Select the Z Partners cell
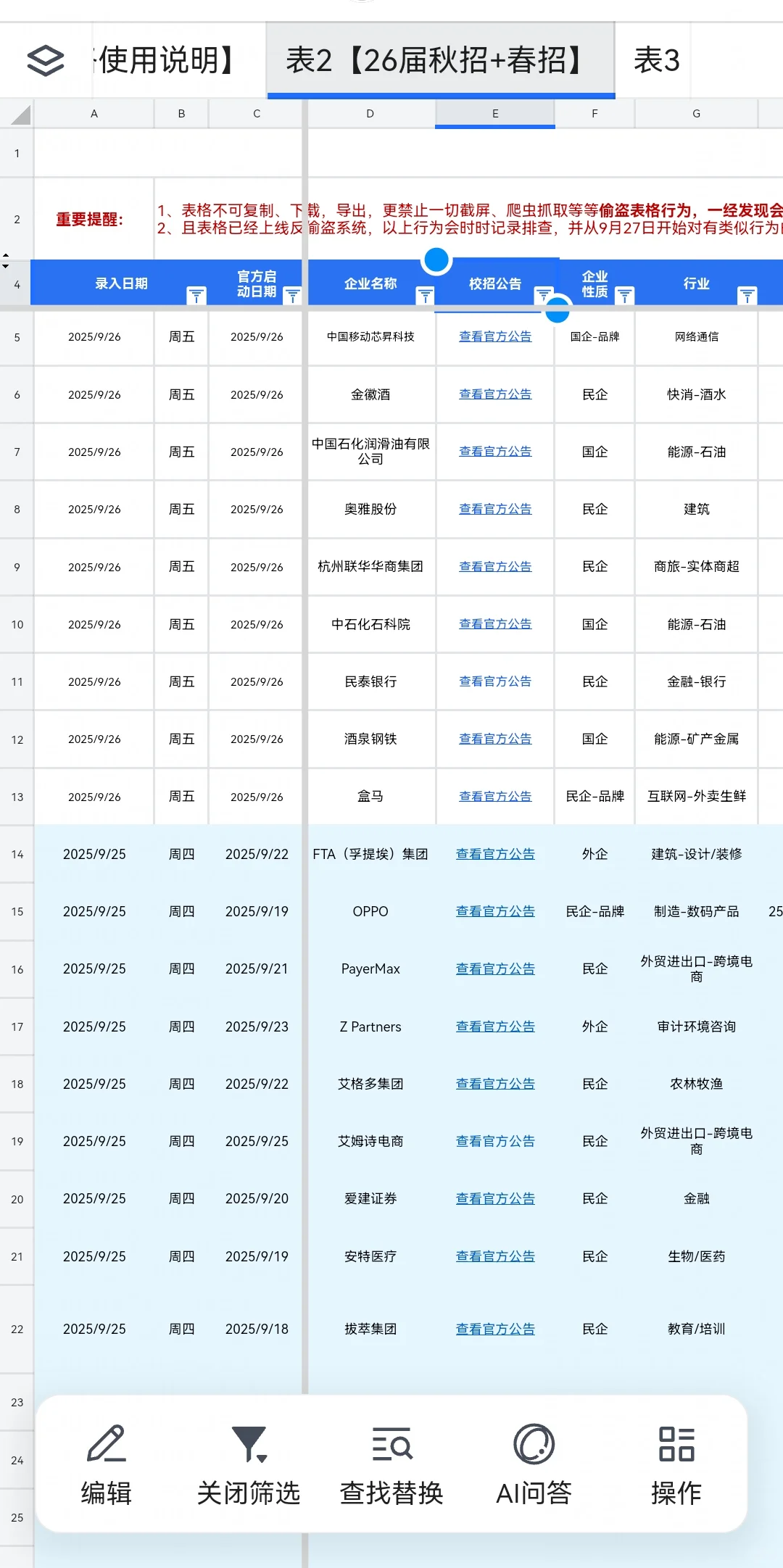This screenshot has width=783, height=1568. 370,1026
